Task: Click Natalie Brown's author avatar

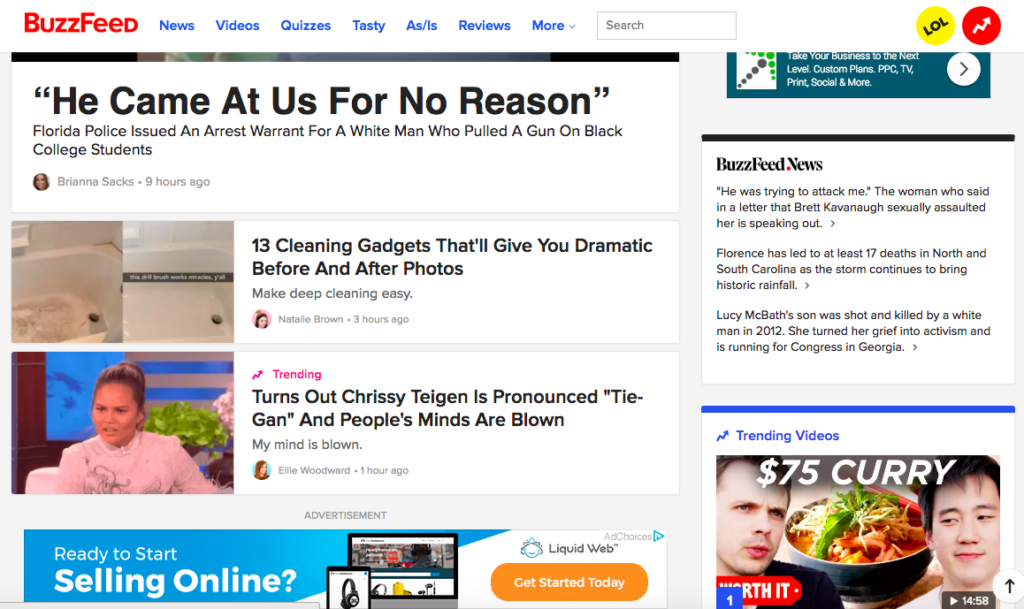Action: [x=261, y=319]
